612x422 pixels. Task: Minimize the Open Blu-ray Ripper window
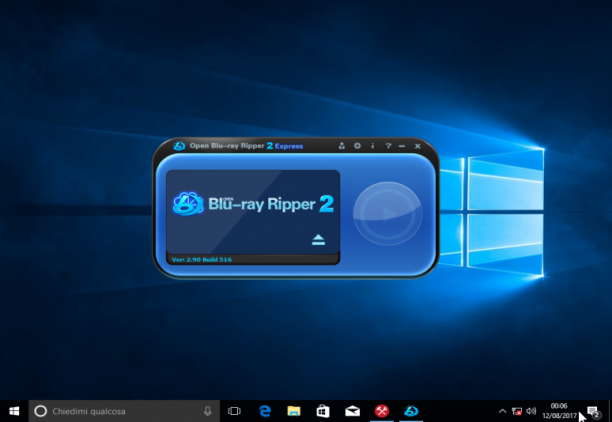402,146
